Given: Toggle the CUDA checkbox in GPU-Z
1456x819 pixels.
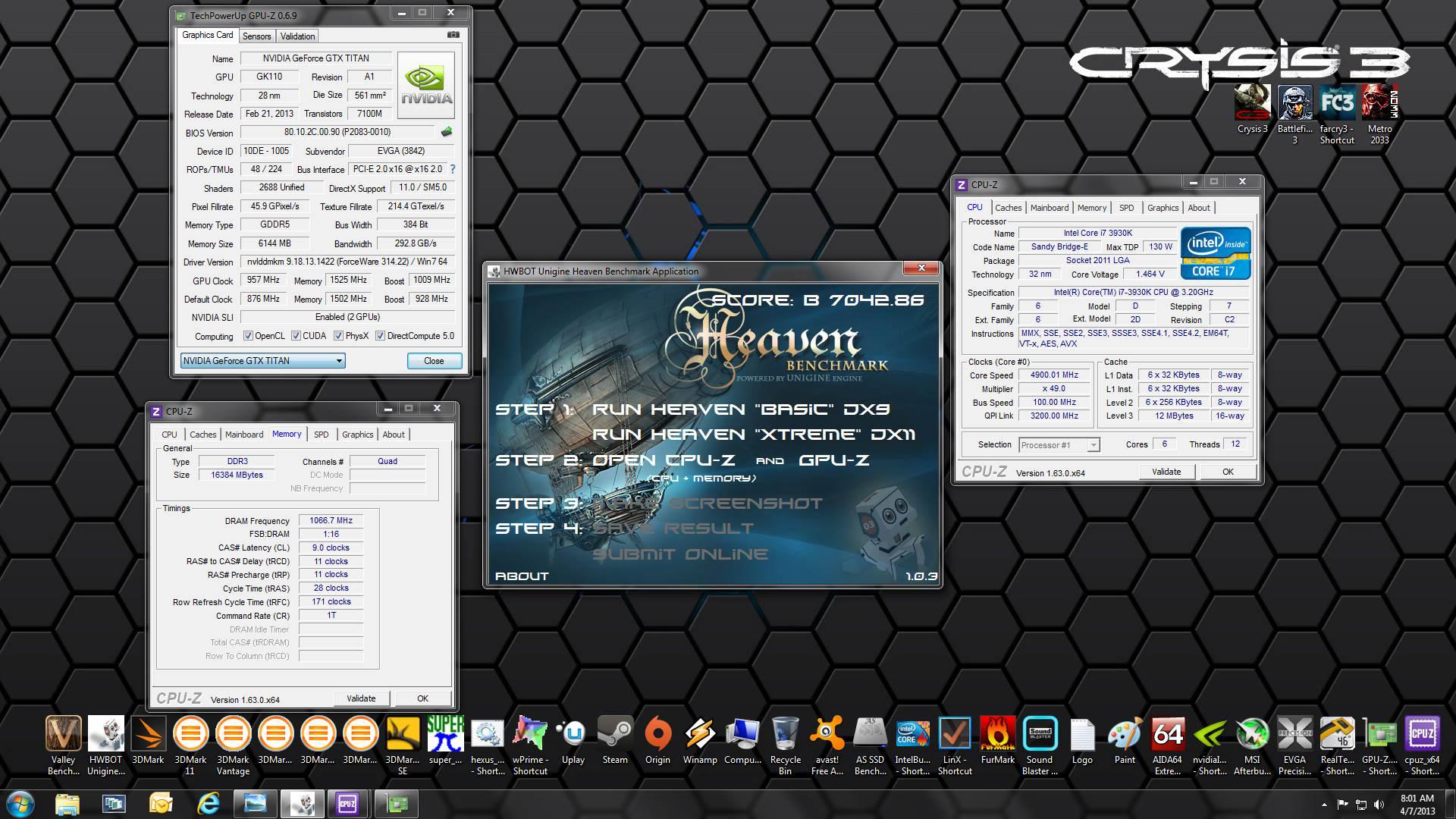Looking at the screenshot, I should tap(296, 336).
